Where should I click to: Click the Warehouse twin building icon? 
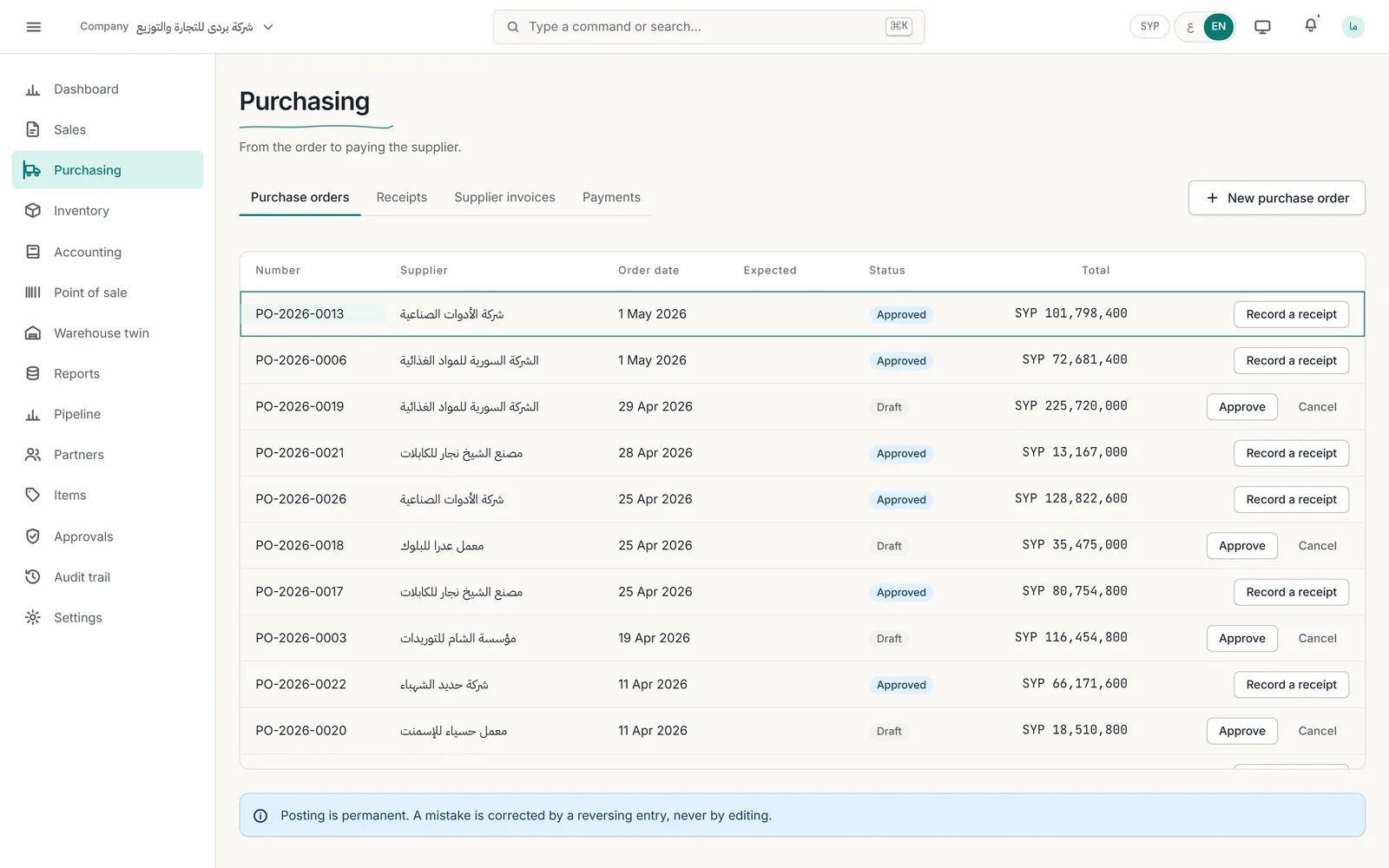coord(33,333)
